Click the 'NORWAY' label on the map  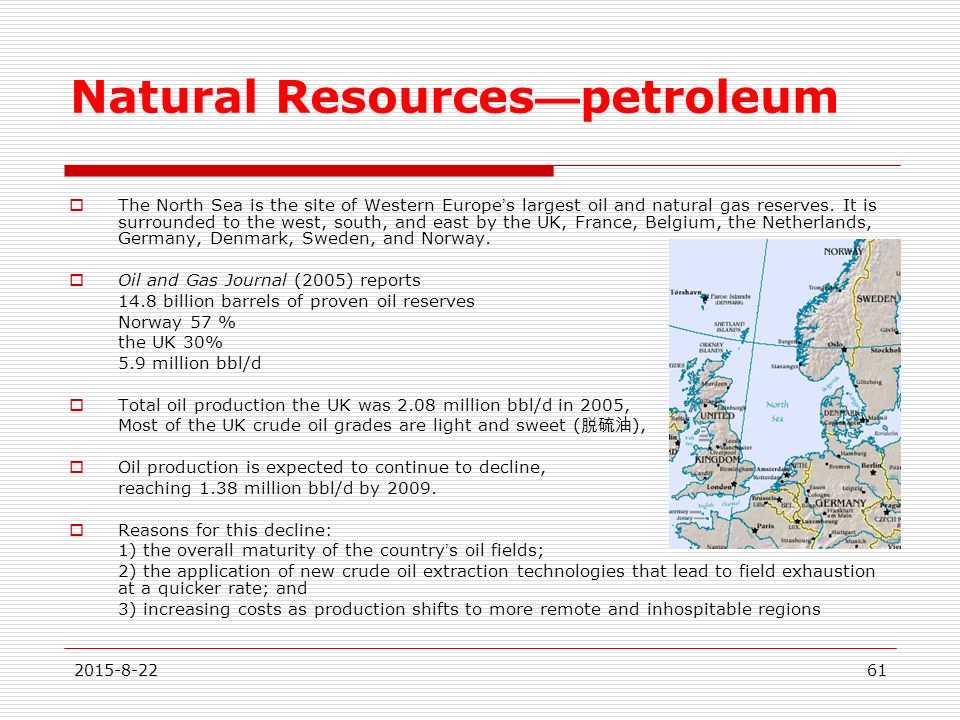843,251
